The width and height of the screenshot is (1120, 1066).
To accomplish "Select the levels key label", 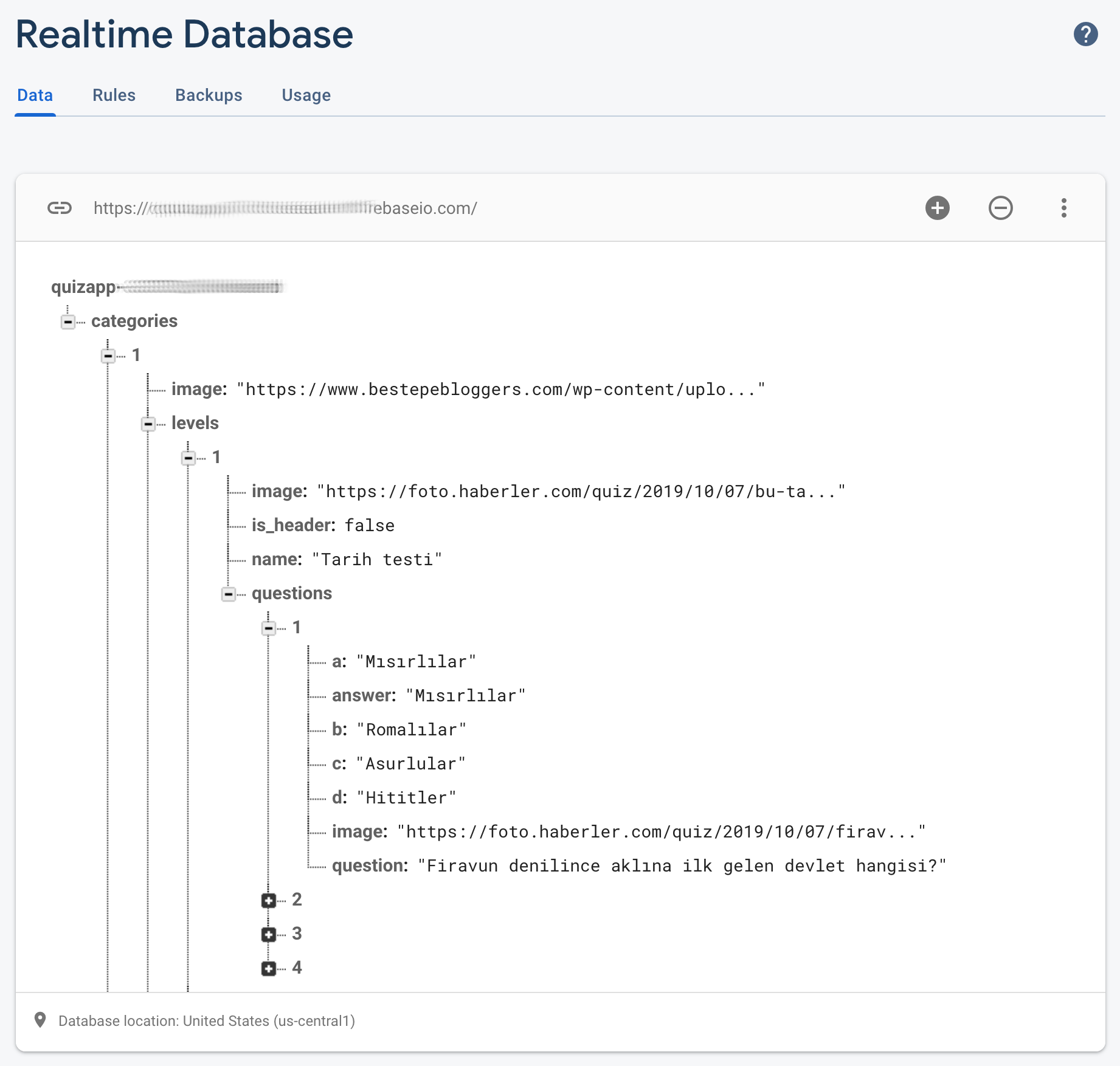I will [195, 423].
